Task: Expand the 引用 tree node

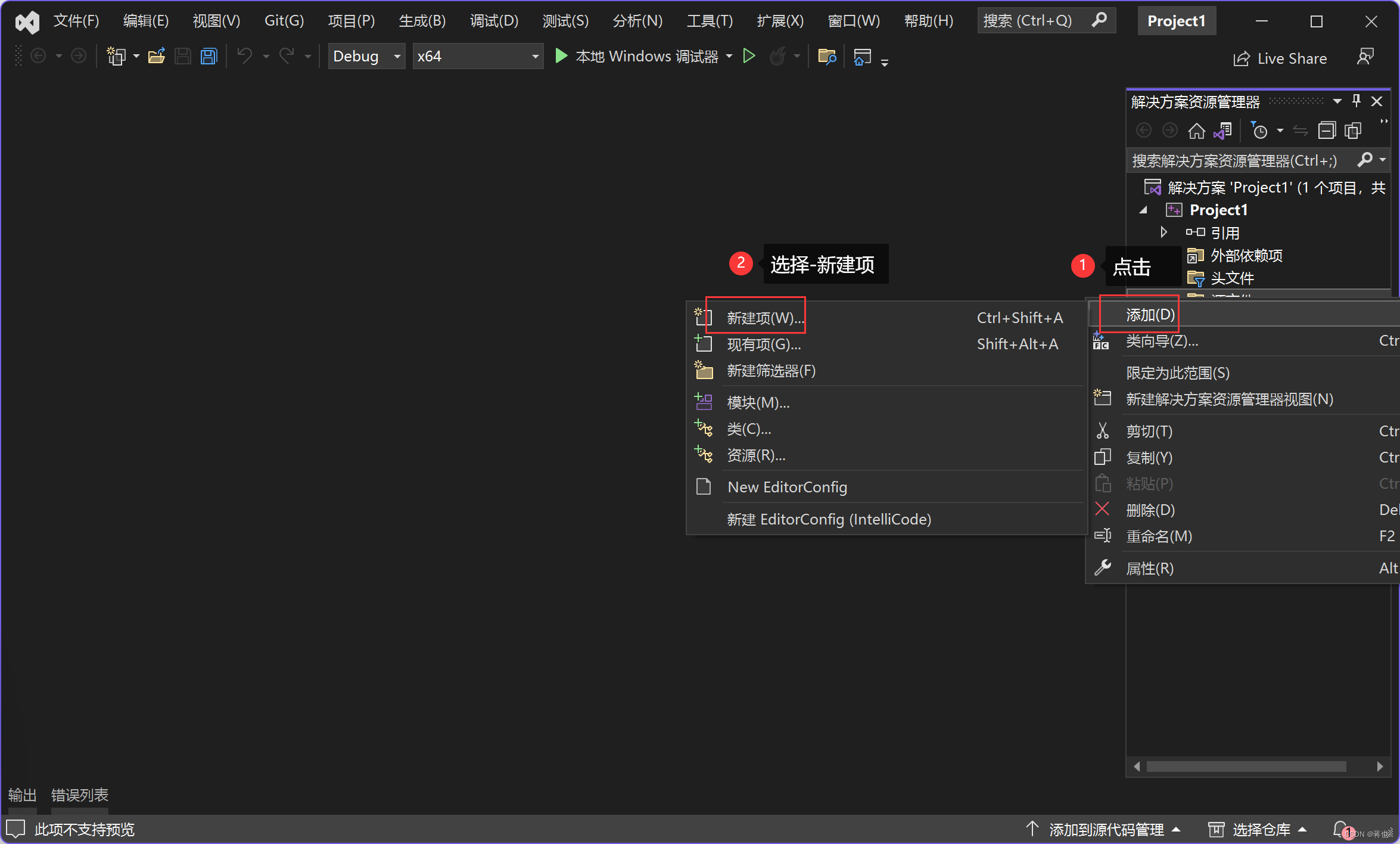Action: (1163, 232)
